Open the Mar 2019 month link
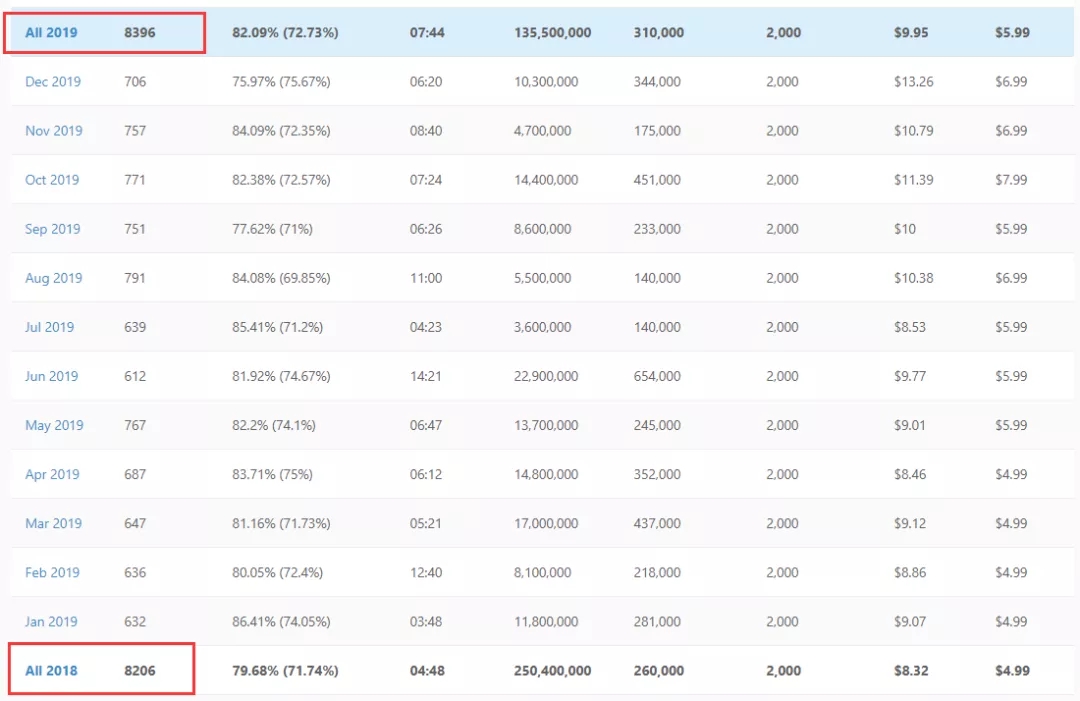The image size is (1080, 701). (53, 523)
